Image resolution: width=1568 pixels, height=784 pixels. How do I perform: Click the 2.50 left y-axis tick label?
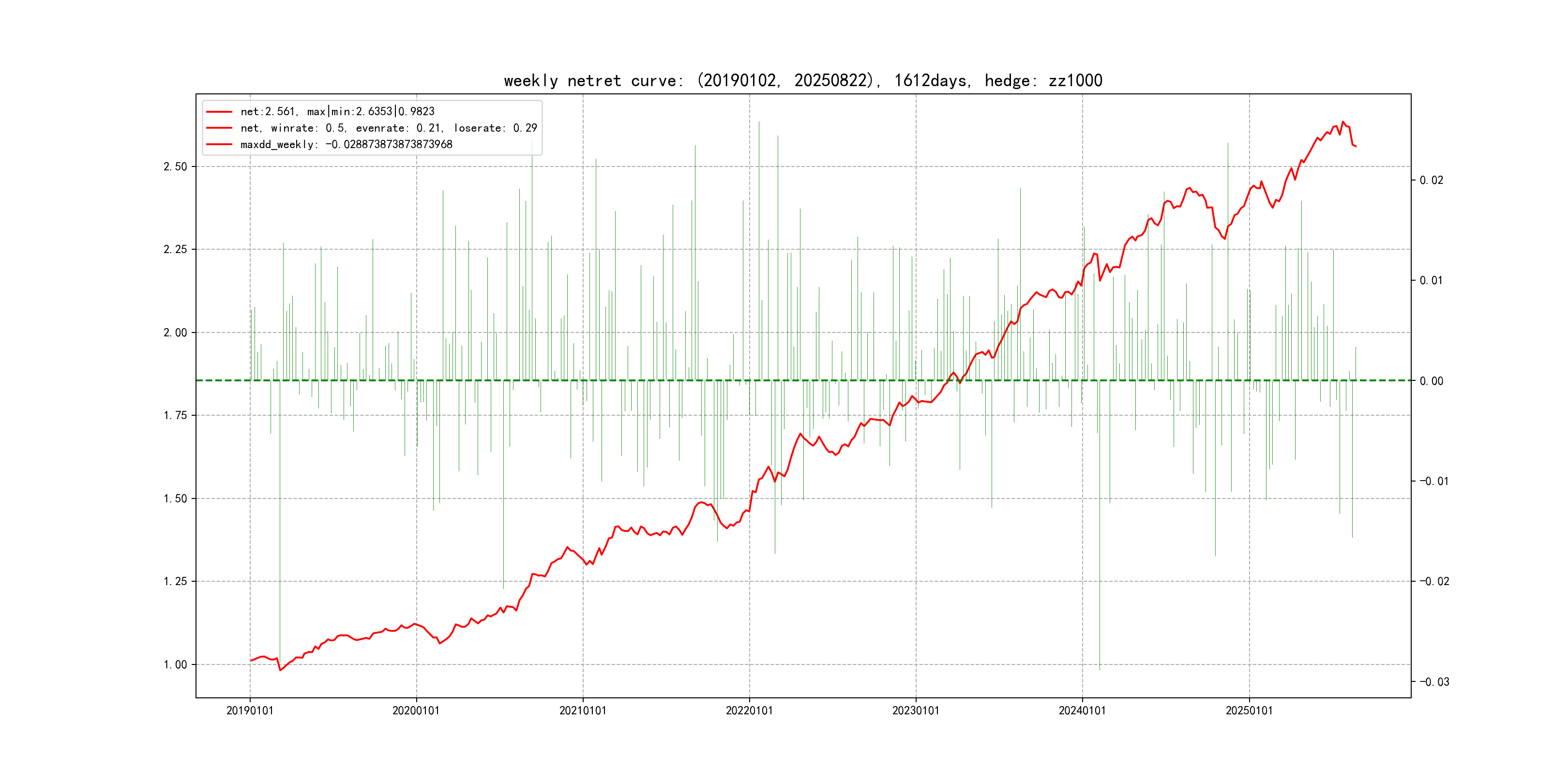click(x=175, y=167)
